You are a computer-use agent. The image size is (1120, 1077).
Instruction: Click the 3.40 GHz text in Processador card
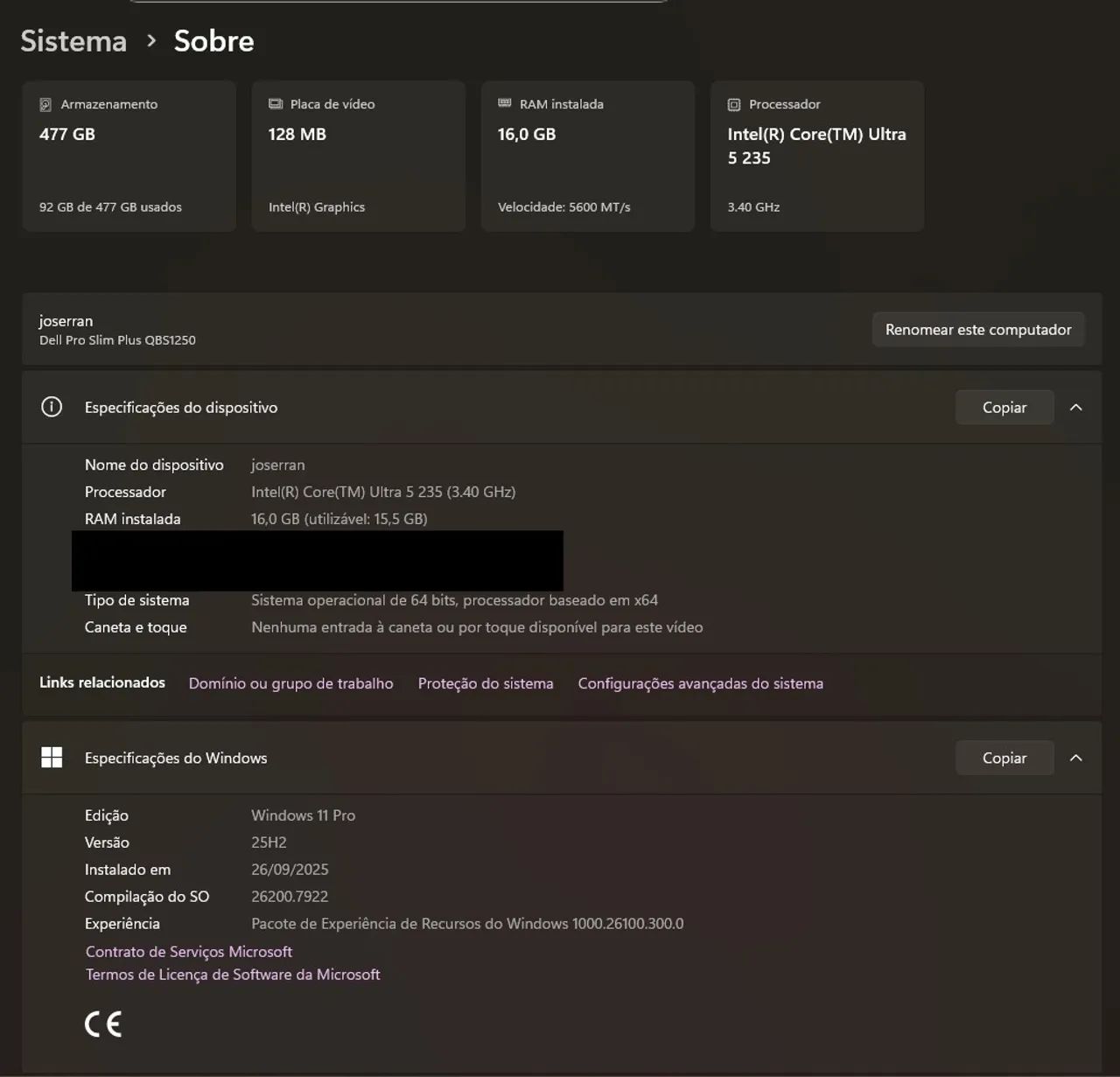(x=753, y=207)
